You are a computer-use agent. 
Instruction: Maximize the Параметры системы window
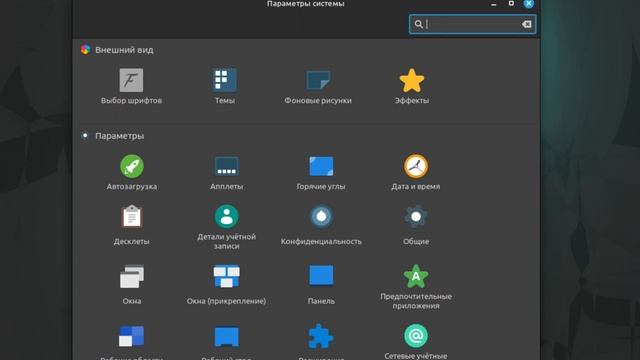click(511, 3)
